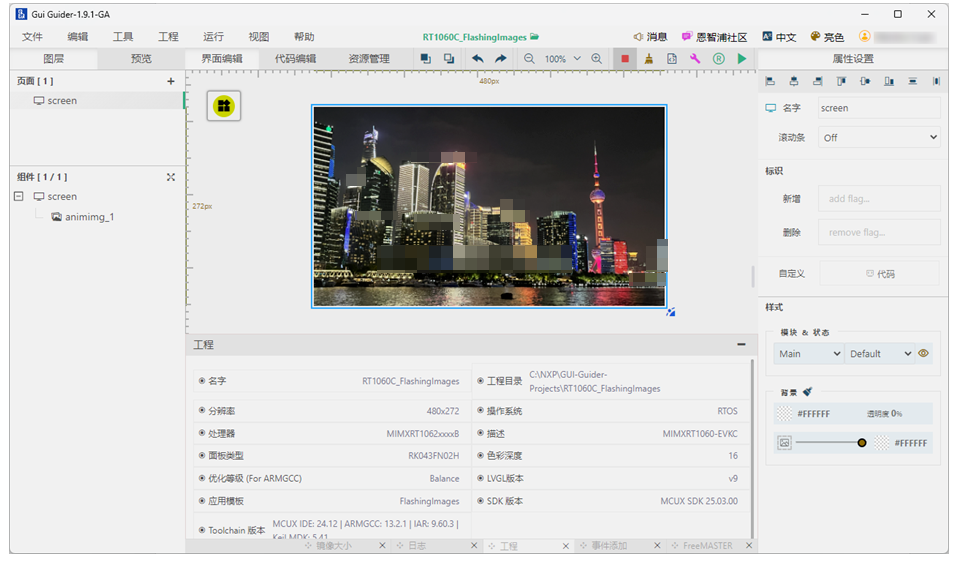Click the green run simulator play icon
The image size is (970, 562).
[742, 59]
